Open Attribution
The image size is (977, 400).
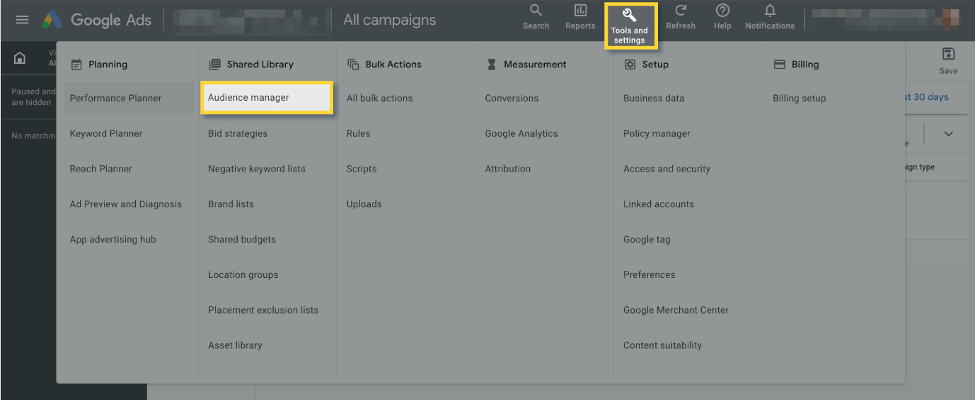(x=508, y=169)
